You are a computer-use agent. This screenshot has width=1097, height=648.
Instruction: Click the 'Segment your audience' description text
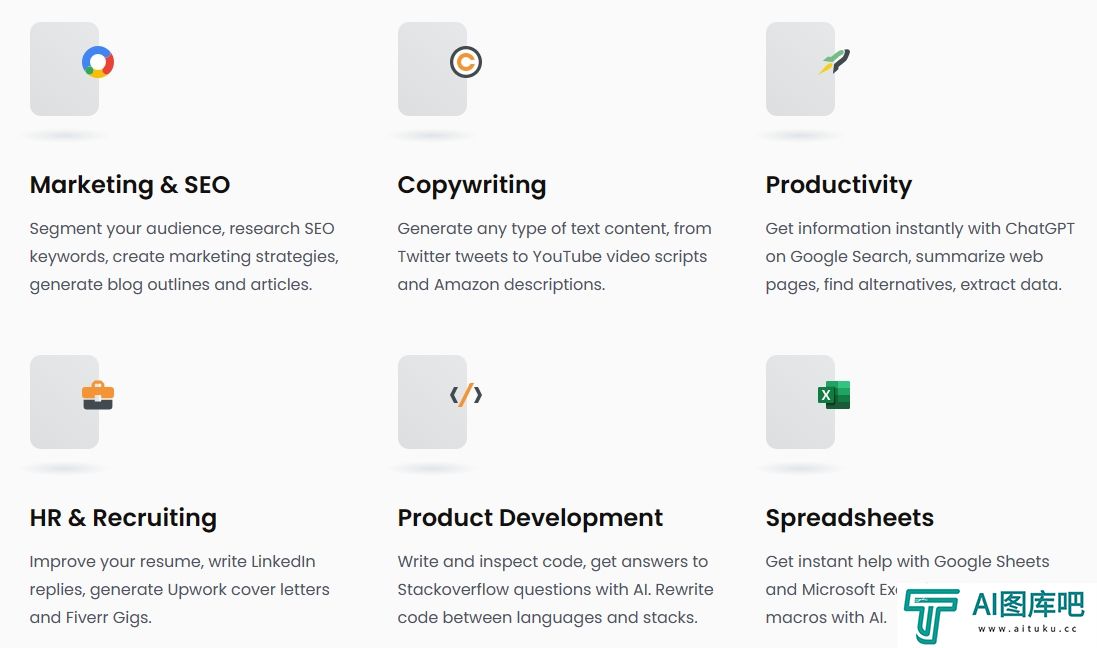click(x=184, y=257)
